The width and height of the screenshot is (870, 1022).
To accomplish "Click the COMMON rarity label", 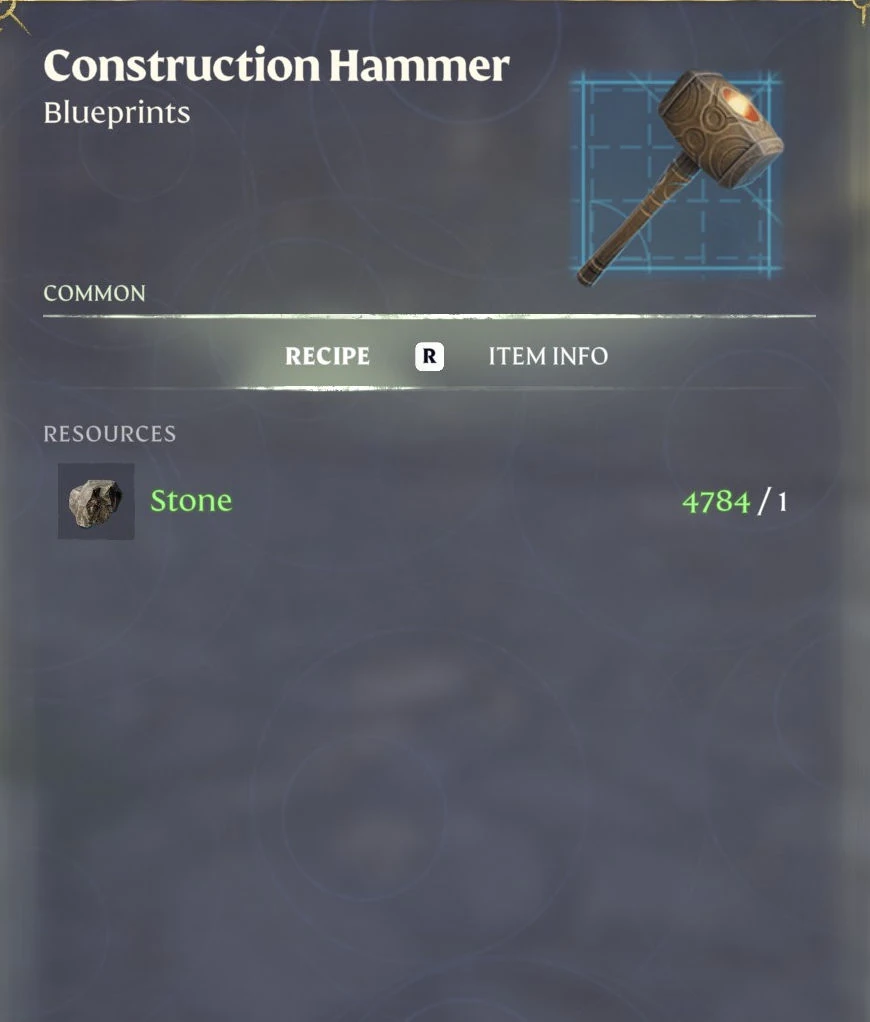I will click(94, 293).
